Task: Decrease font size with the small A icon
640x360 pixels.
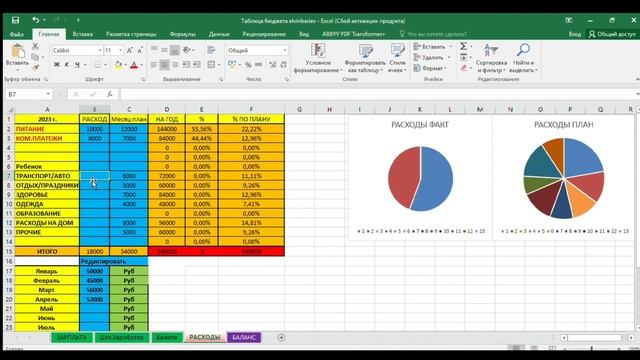Action: 140,50
